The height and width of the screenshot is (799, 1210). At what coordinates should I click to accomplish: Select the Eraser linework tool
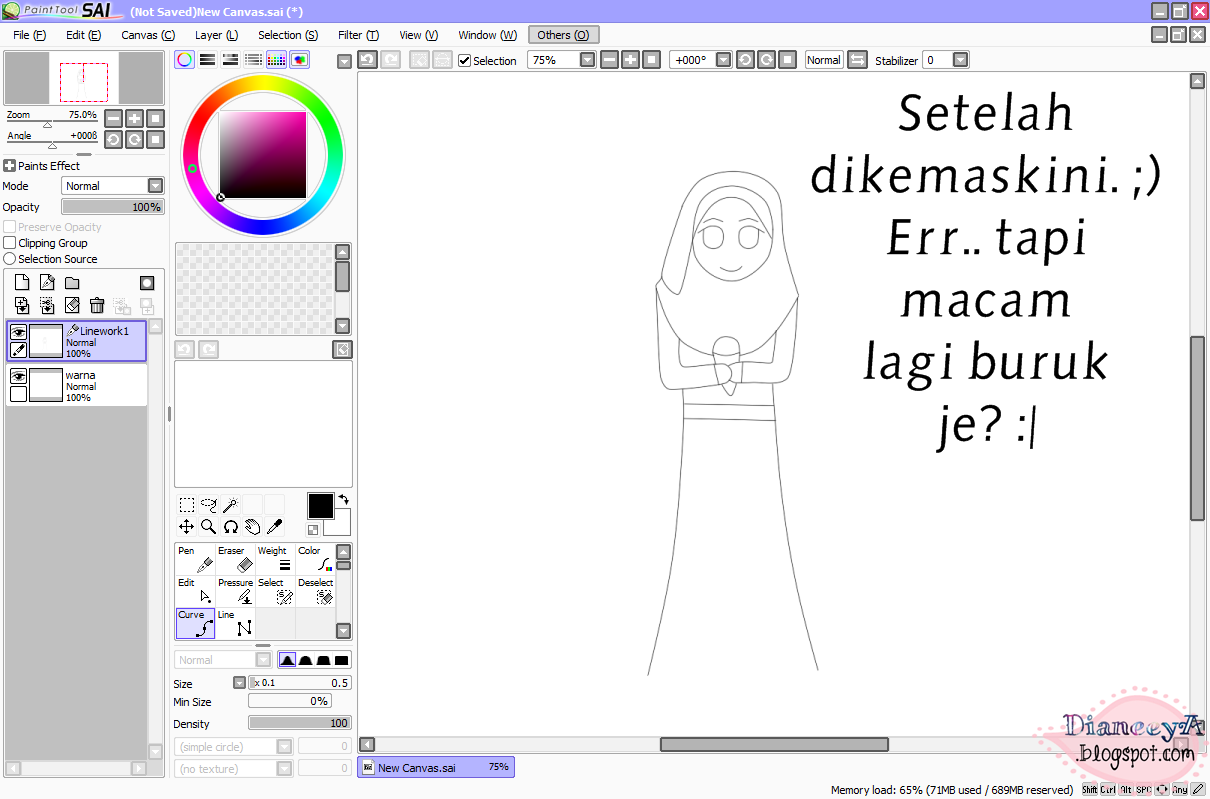[235, 559]
